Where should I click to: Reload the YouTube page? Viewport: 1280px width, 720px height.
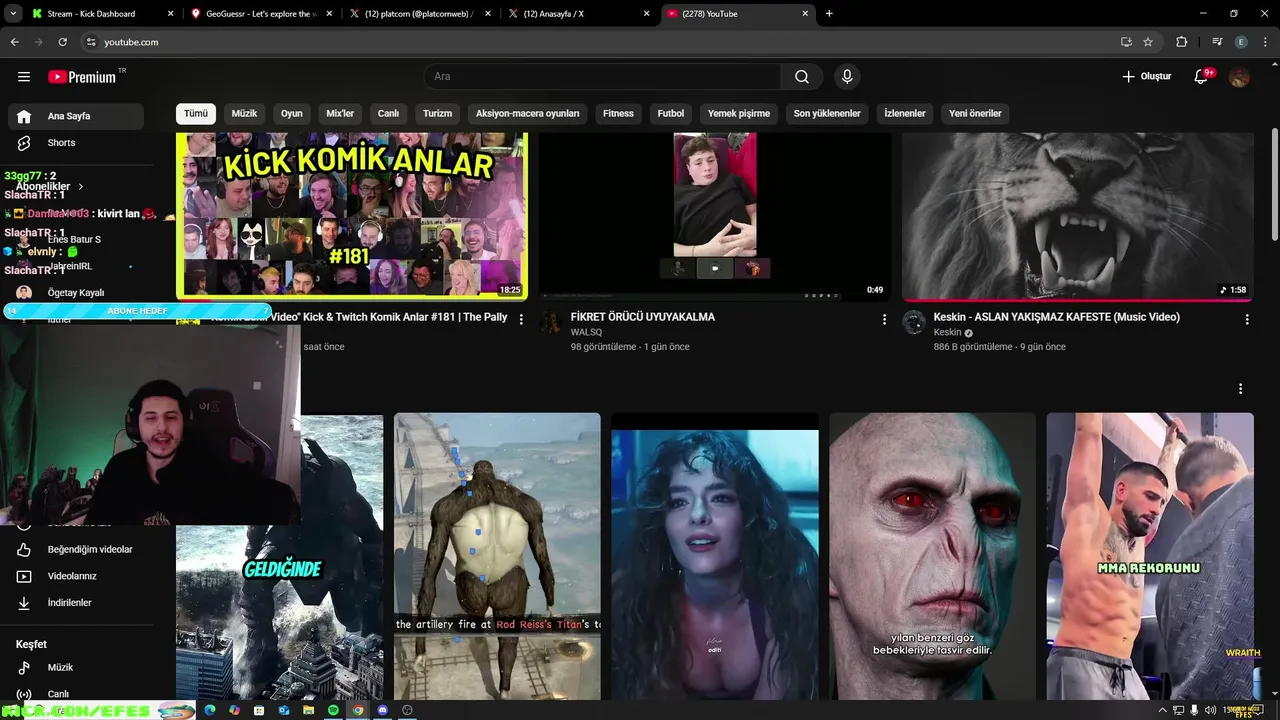[x=62, y=42]
